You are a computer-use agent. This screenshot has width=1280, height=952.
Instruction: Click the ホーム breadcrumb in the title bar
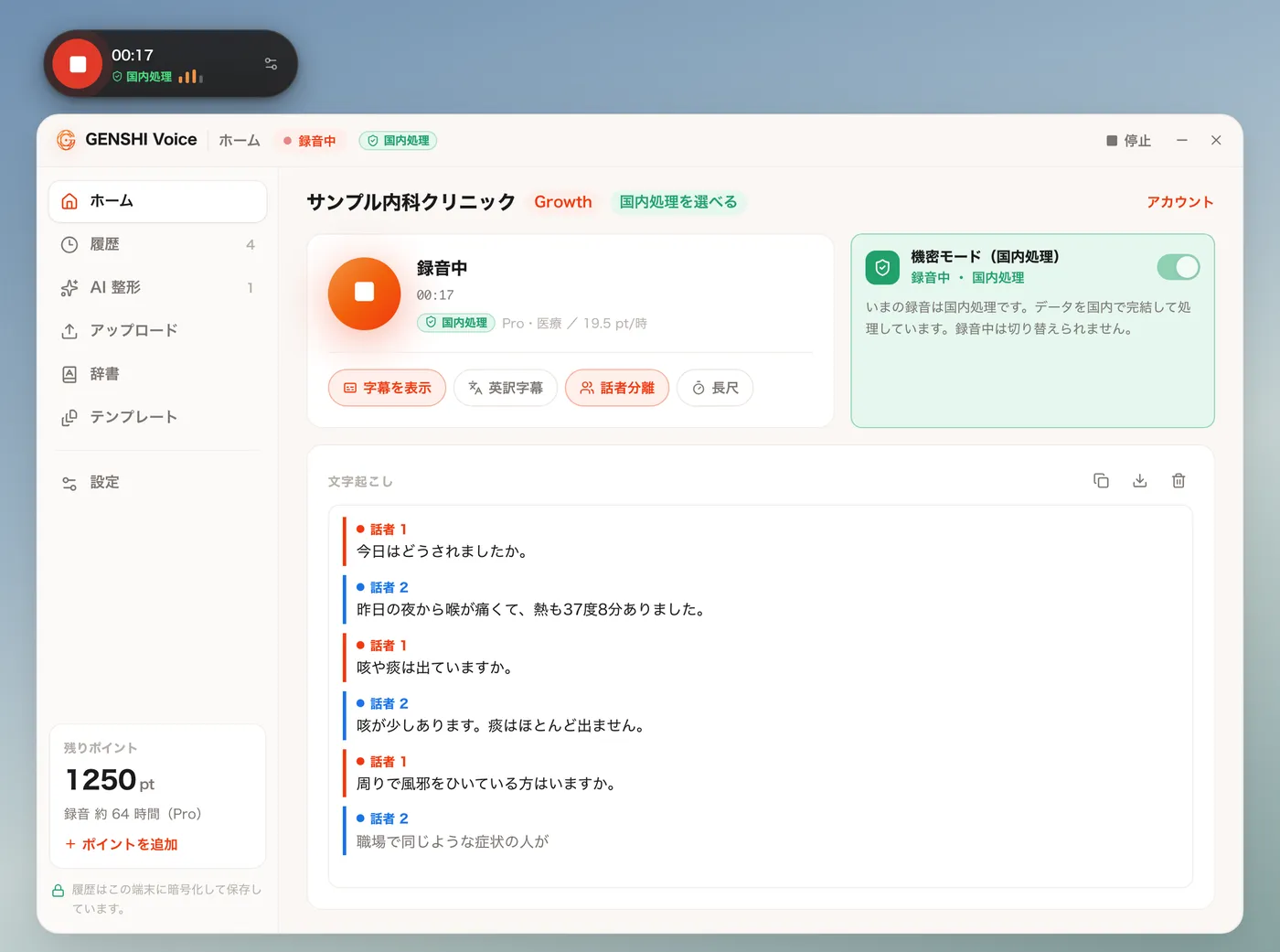coord(240,141)
